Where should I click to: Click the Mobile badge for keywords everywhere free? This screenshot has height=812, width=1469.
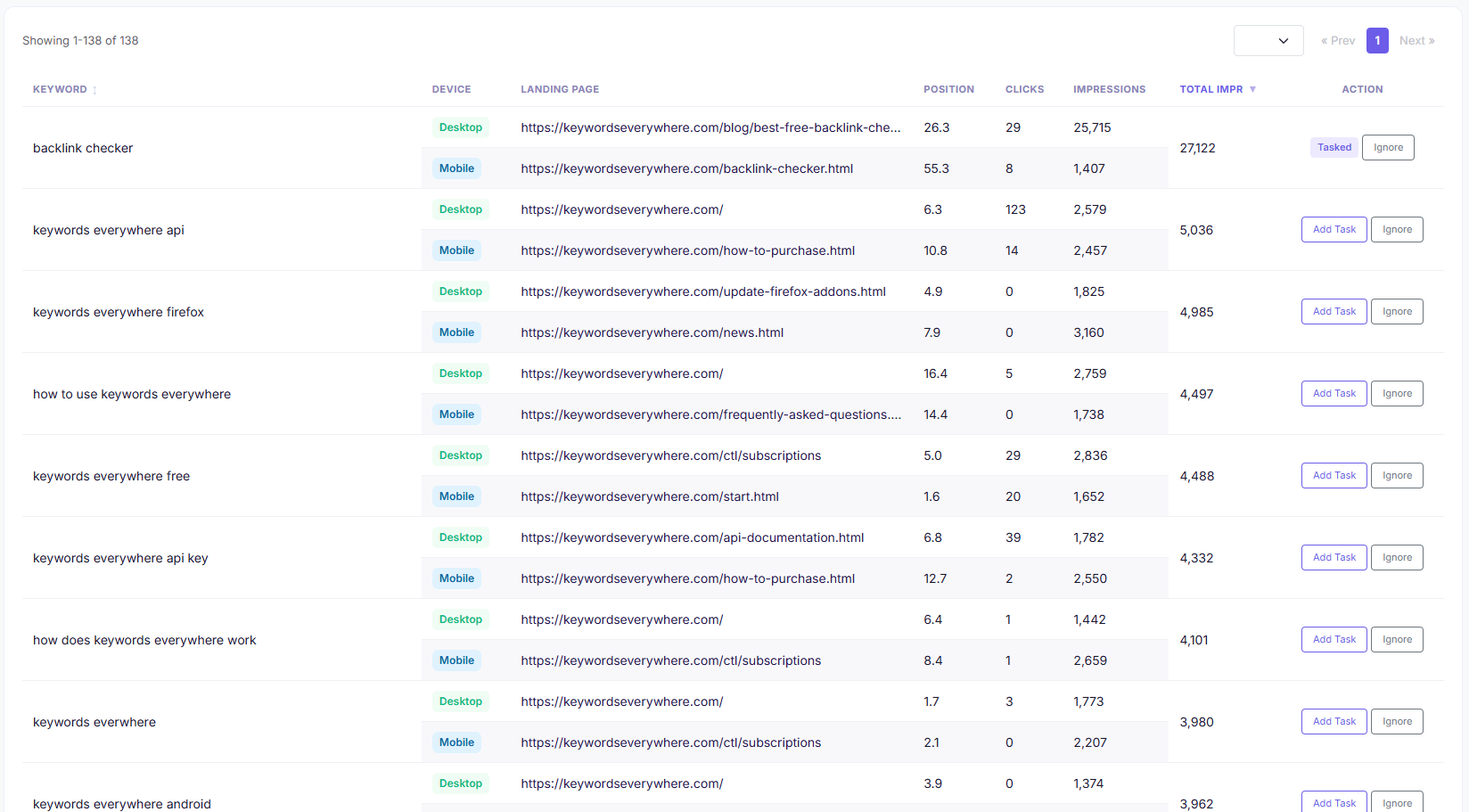(x=456, y=496)
